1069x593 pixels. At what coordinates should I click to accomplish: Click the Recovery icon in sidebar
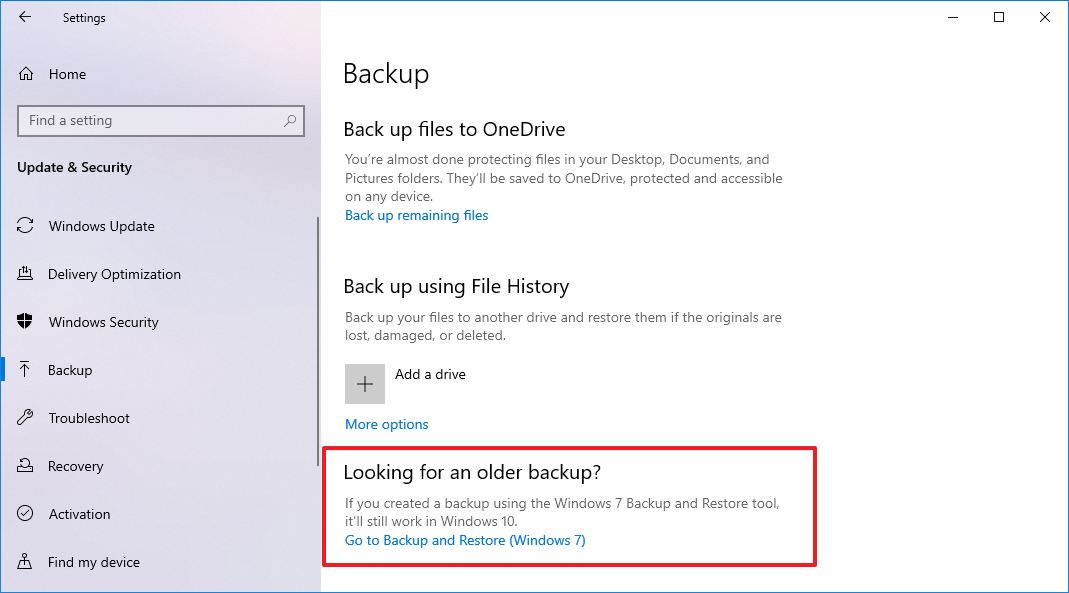point(26,466)
